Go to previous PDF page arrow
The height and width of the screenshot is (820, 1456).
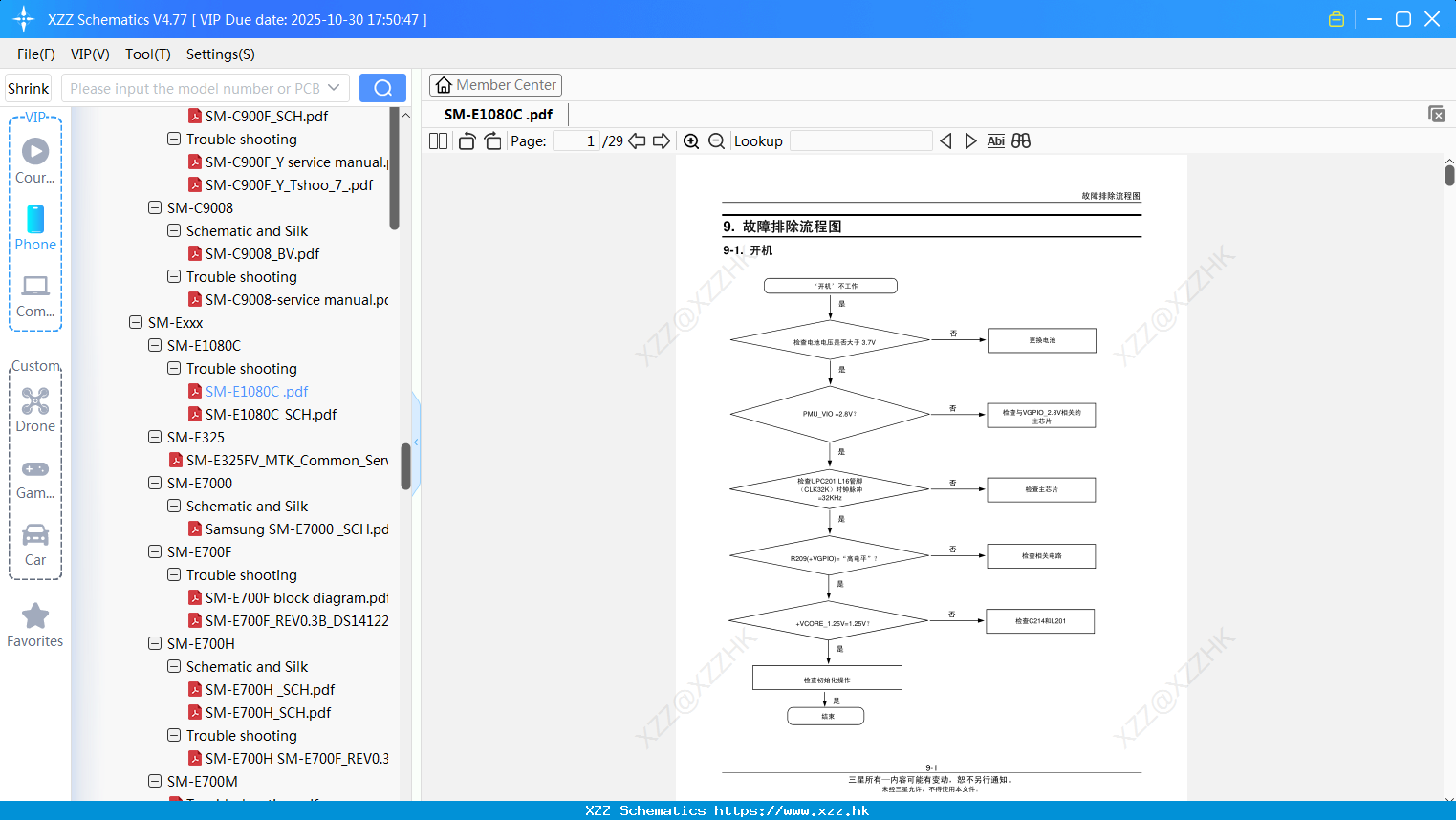tap(637, 140)
